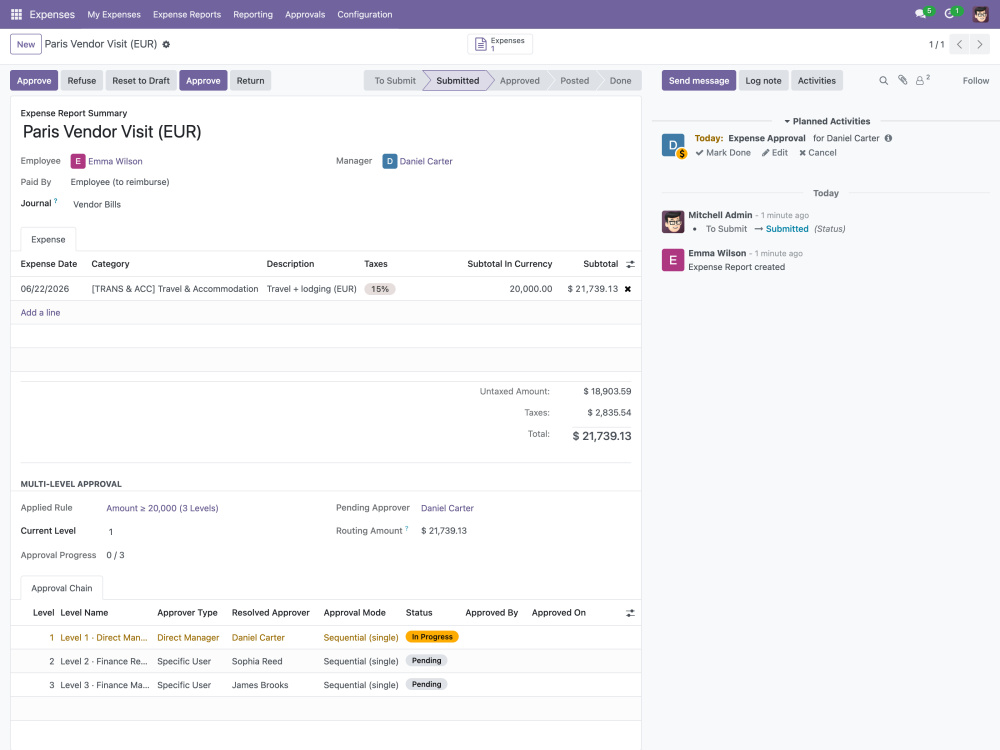Open Configuration menu
The image size is (1000, 750).
(365, 15)
